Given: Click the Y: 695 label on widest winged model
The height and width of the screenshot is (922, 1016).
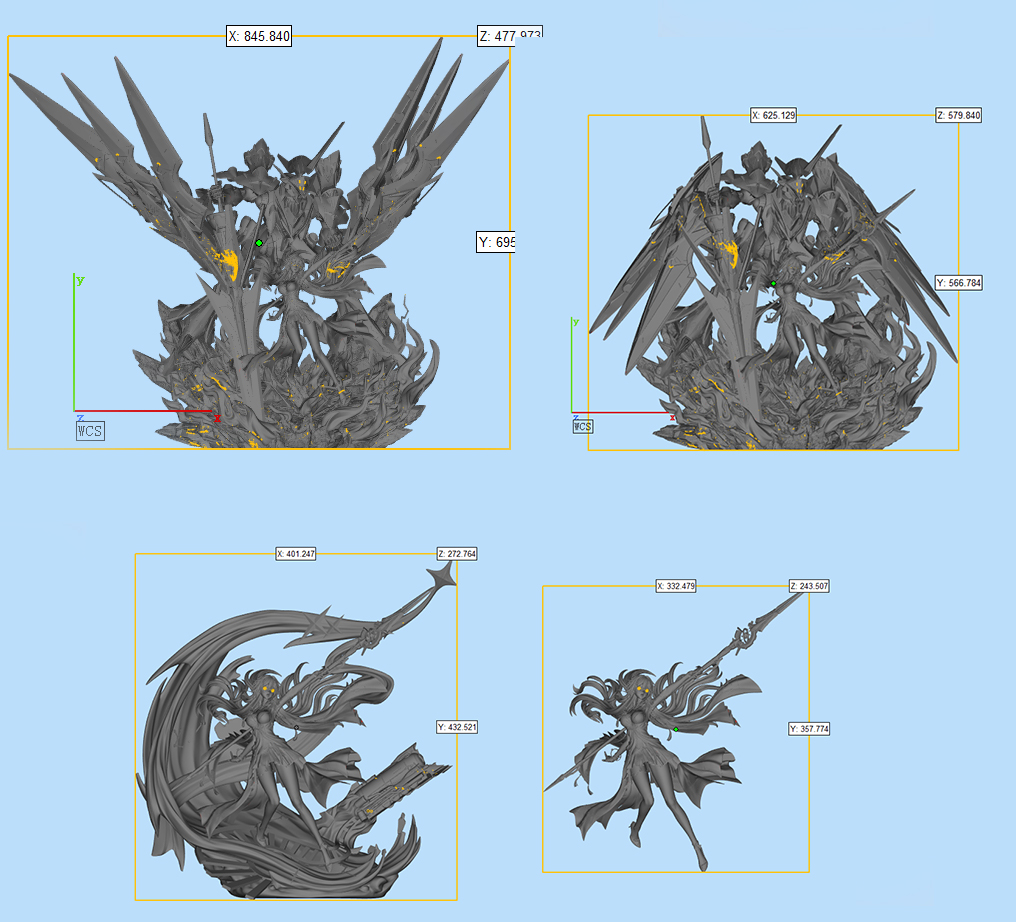Looking at the screenshot, I should (x=496, y=242).
